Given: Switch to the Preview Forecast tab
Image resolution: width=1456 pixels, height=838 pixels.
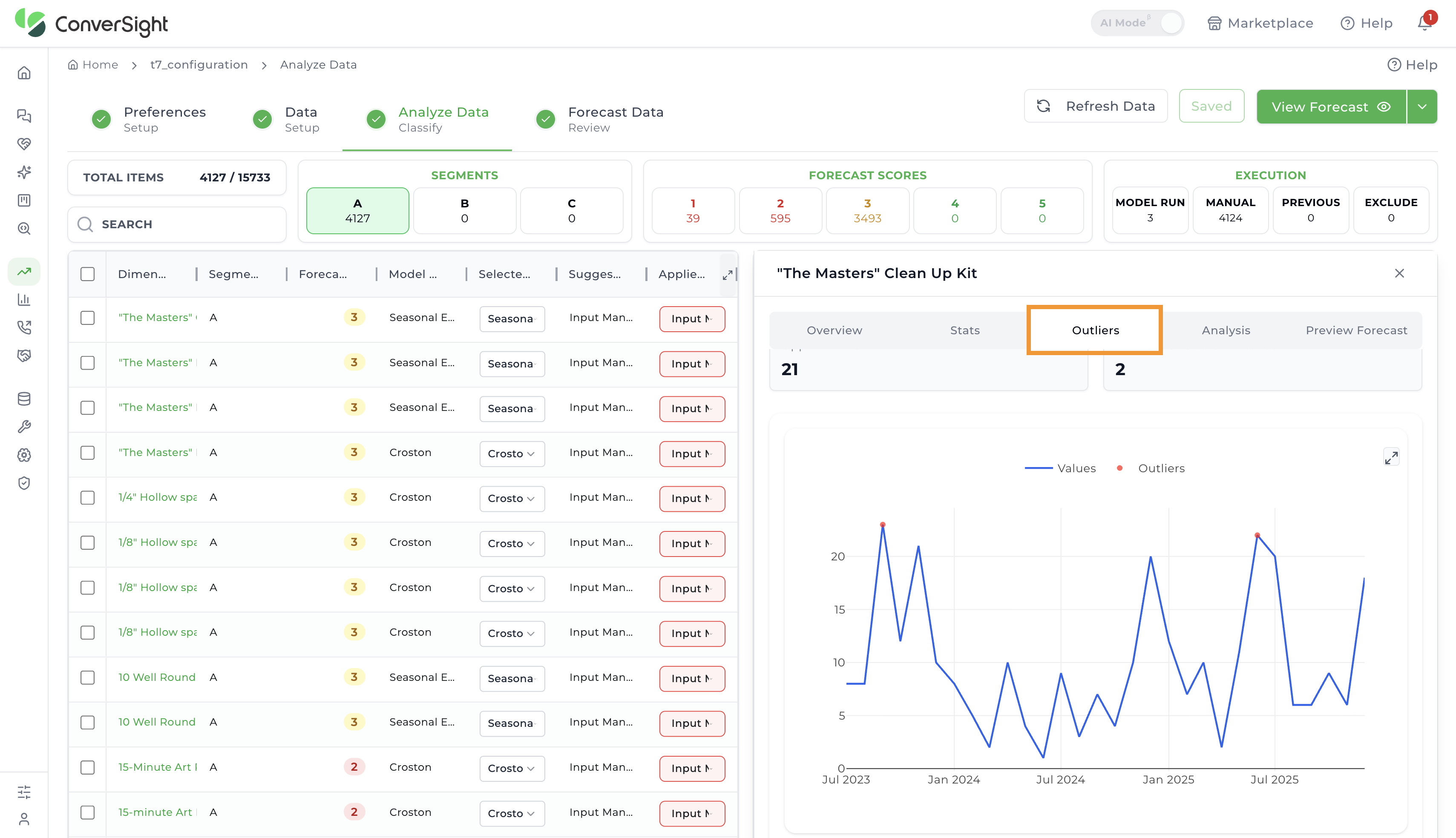Looking at the screenshot, I should pyautogui.click(x=1356, y=330).
